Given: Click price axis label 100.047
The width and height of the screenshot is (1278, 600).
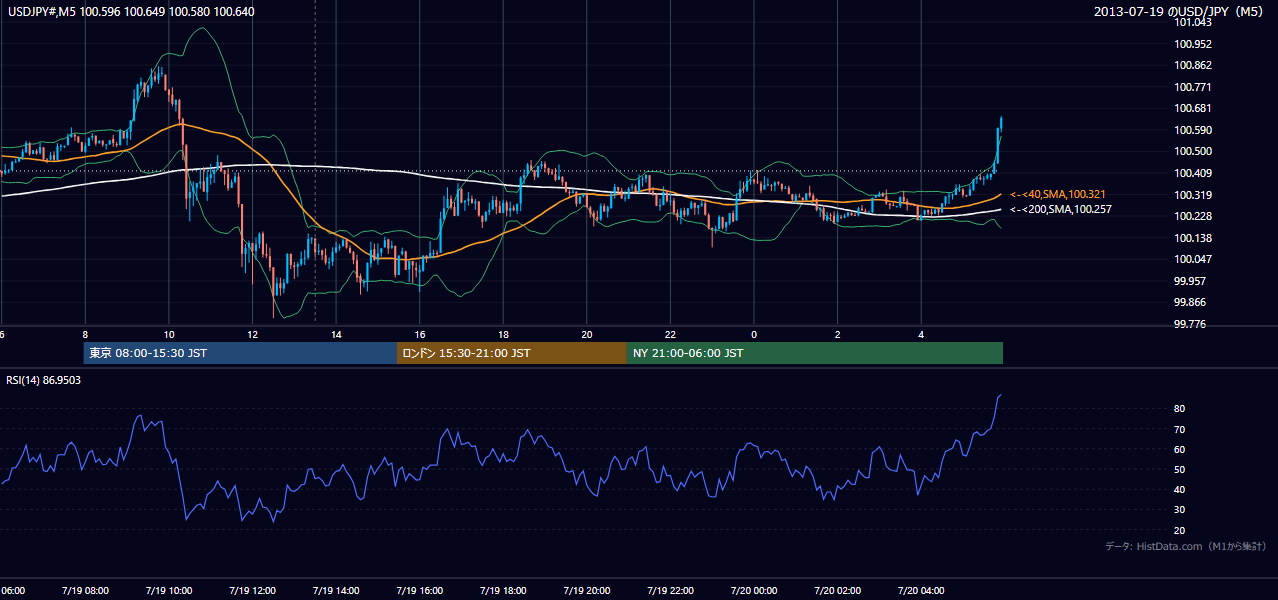Looking at the screenshot, I should 1195,259.
